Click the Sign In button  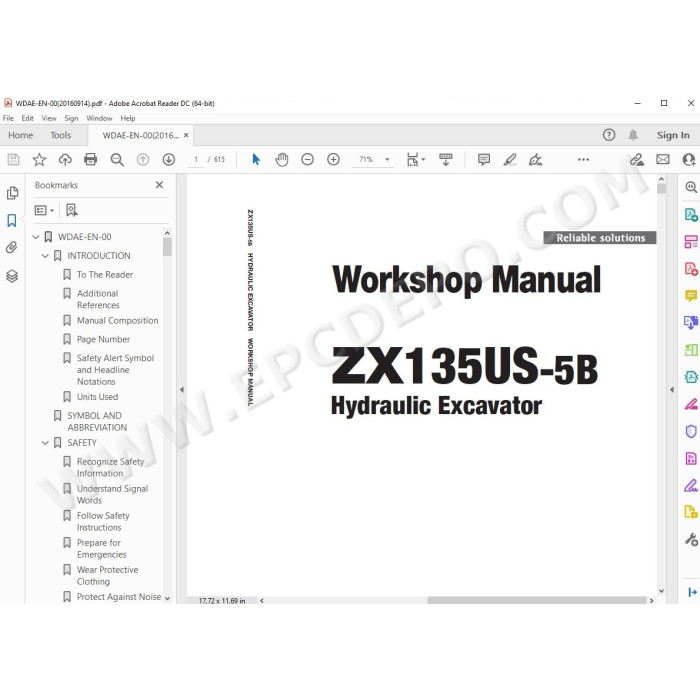673,135
